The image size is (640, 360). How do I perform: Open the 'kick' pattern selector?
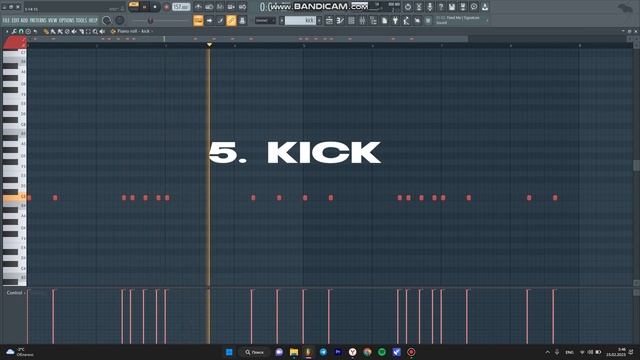pyautogui.click(x=300, y=20)
